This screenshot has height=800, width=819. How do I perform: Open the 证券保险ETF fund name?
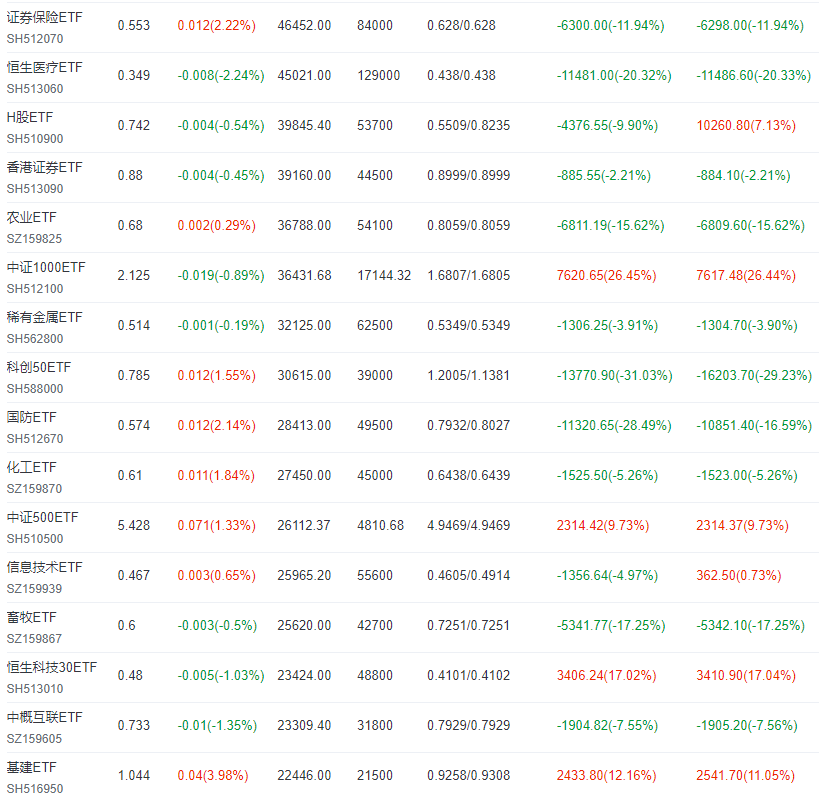[44, 17]
